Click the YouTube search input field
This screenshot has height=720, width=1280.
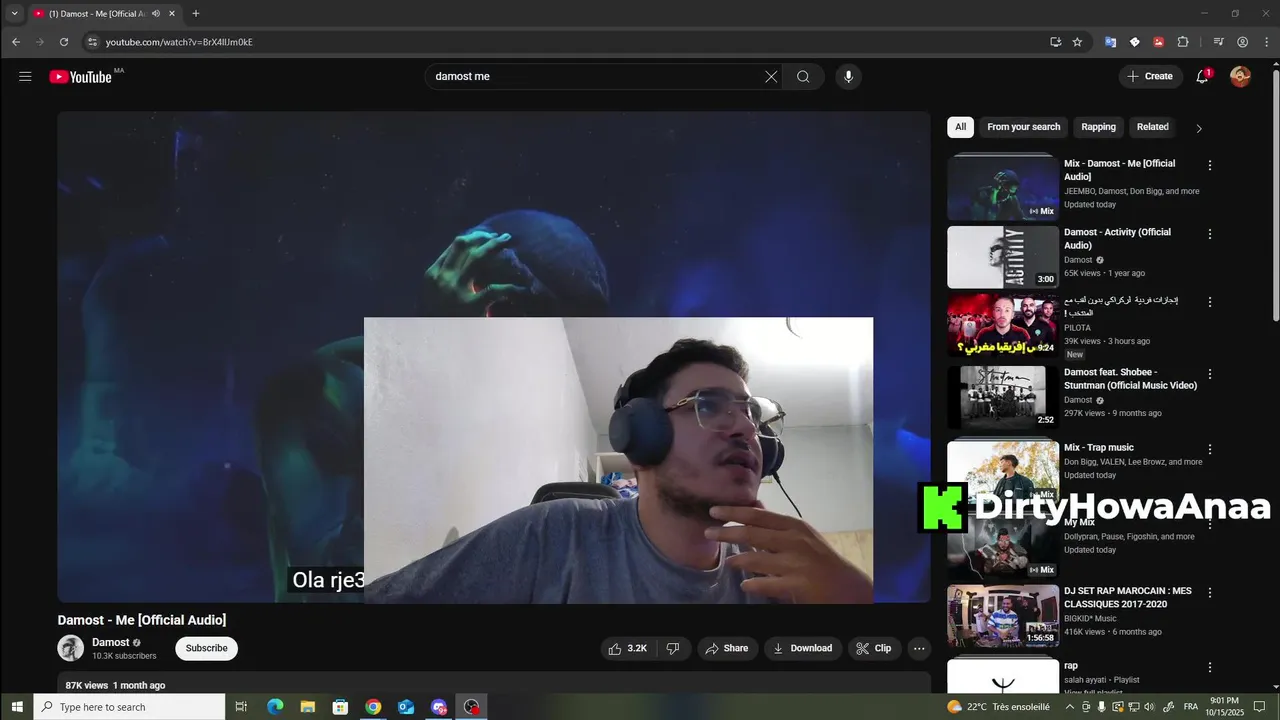pos(595,76)
